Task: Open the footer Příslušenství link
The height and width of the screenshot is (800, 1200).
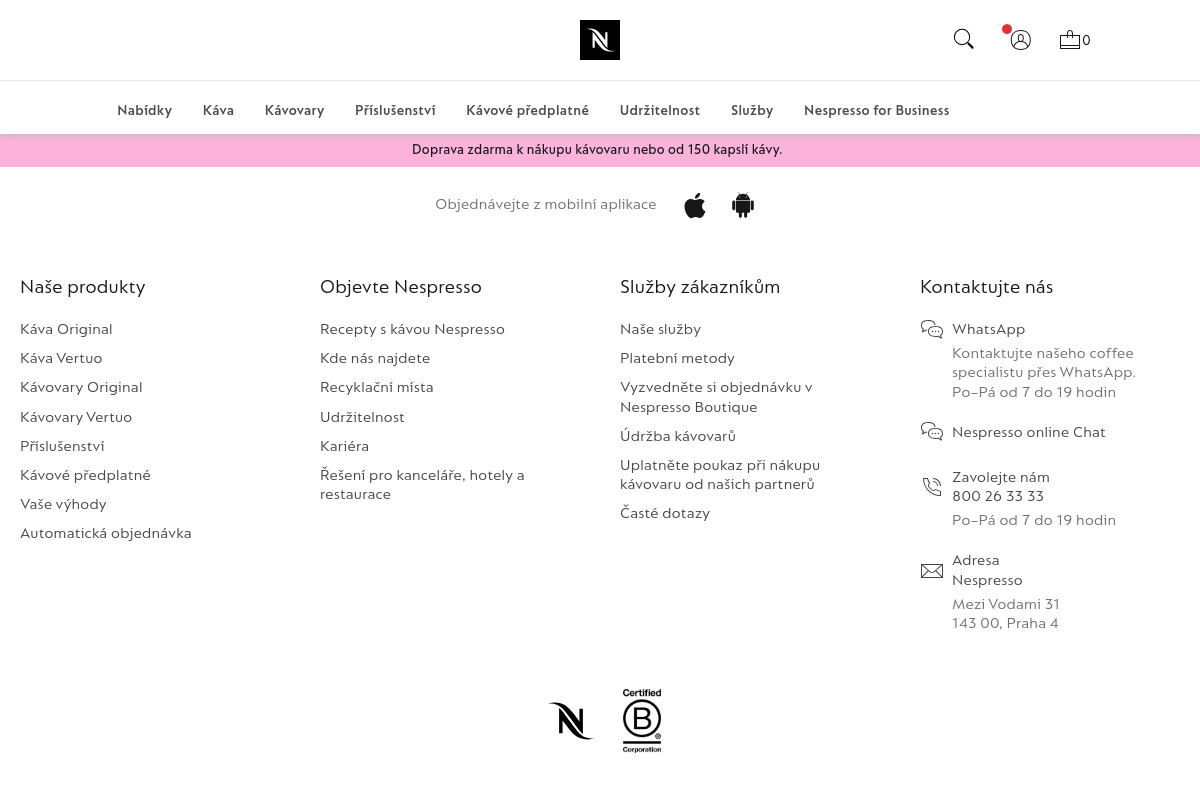Action: coord(62,446)
